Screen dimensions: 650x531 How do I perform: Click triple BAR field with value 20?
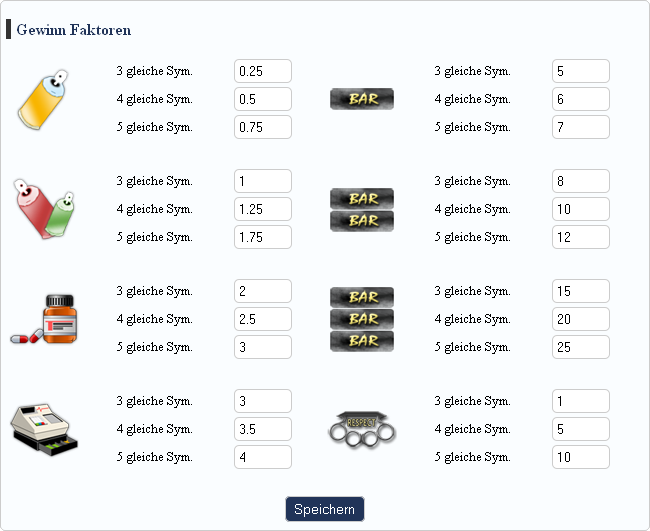(x=581, y=319)
